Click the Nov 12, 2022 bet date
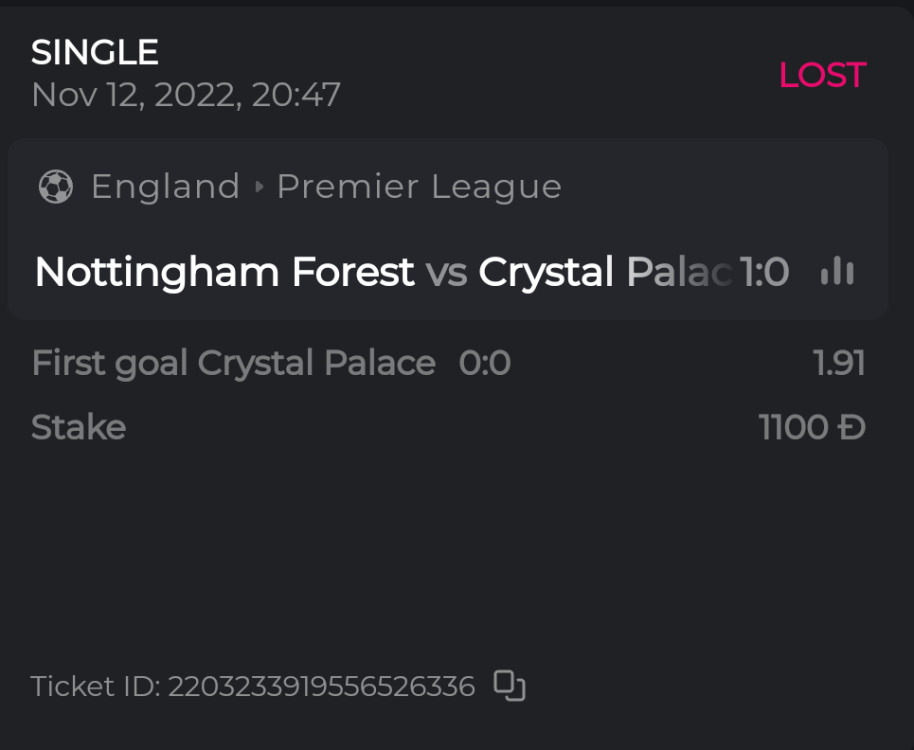Image resolution: width=914 pixels, height=750 pixels. pyautogui.click(x=186, y=95)
